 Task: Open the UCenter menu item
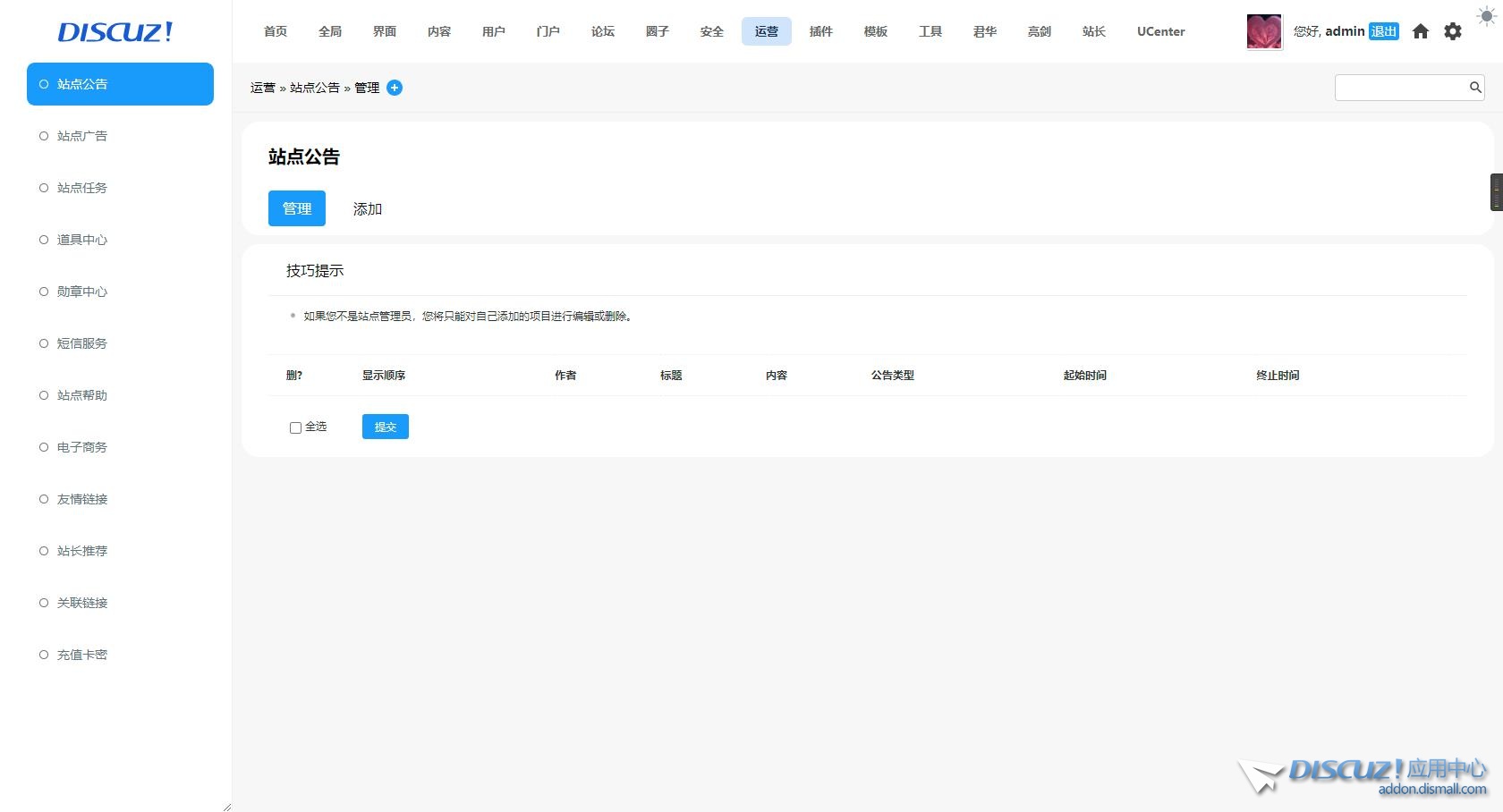coord(1160,32)
